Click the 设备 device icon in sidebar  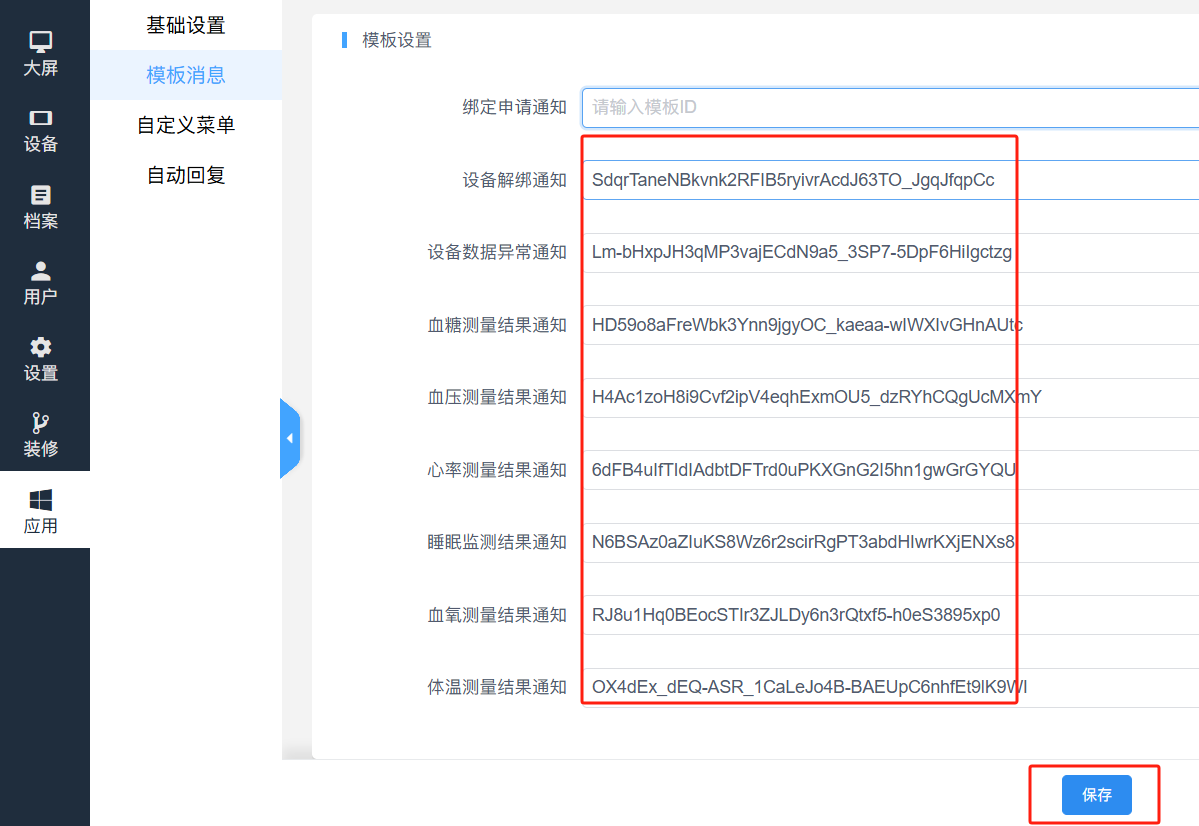click(41, 118)
